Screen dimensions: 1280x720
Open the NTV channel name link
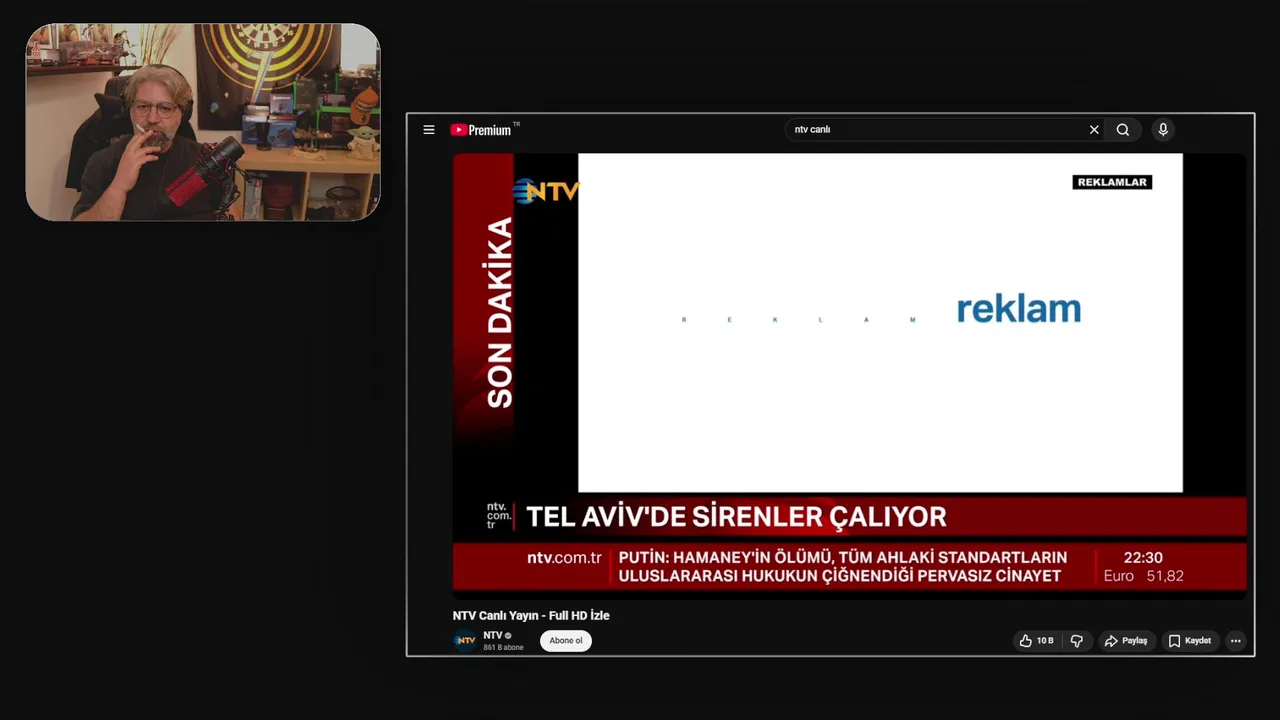493,636
